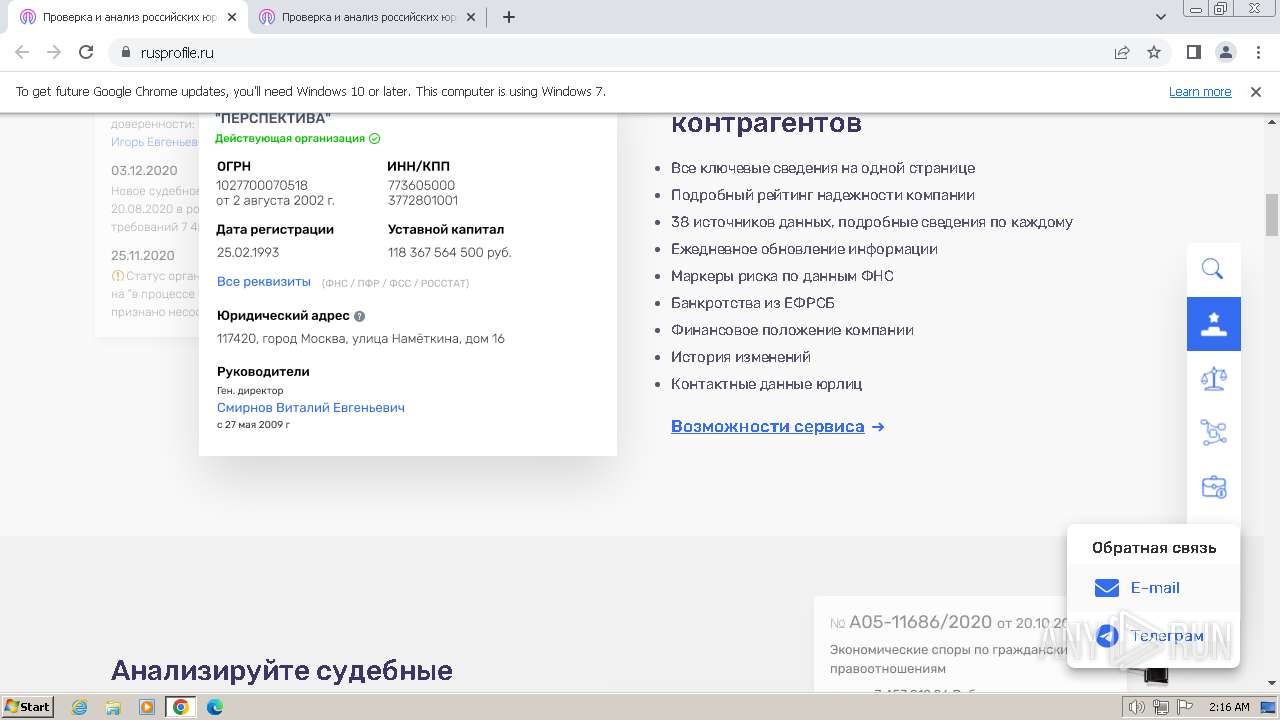Open the Windows Start button
1280x720 pixels.
[x=28, y=707]
